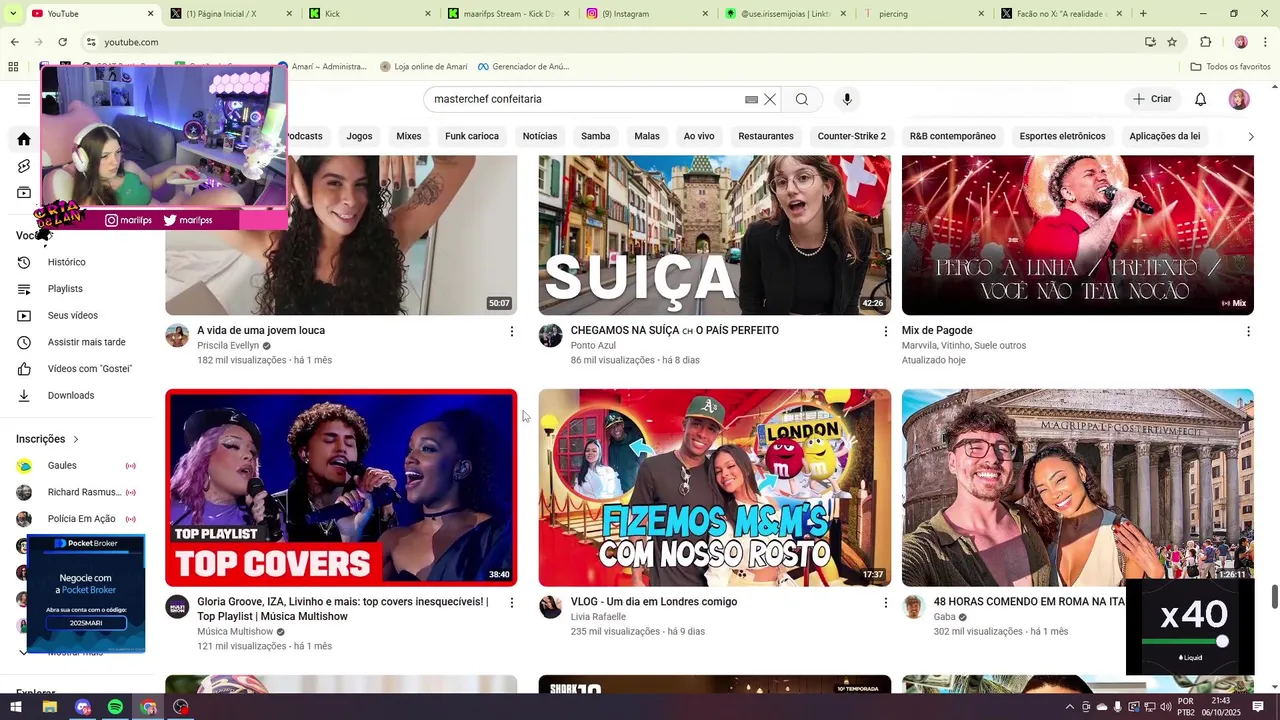Expand the Inscrições section chevron
Screen dimensions: 1280x720
coord(75,439)
